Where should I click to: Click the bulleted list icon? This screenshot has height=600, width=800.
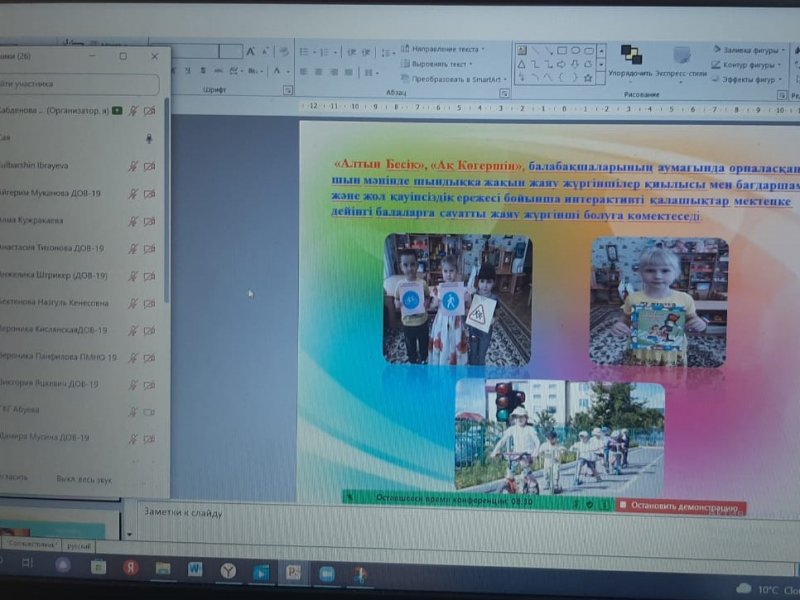pos(306,51)
